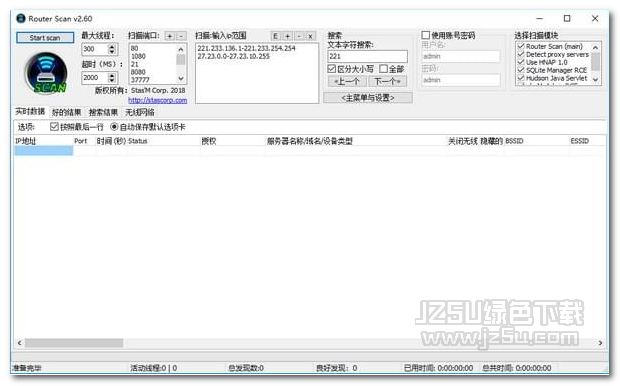Open the <主菜单与设置> main menu button

[x=368, y=98]
